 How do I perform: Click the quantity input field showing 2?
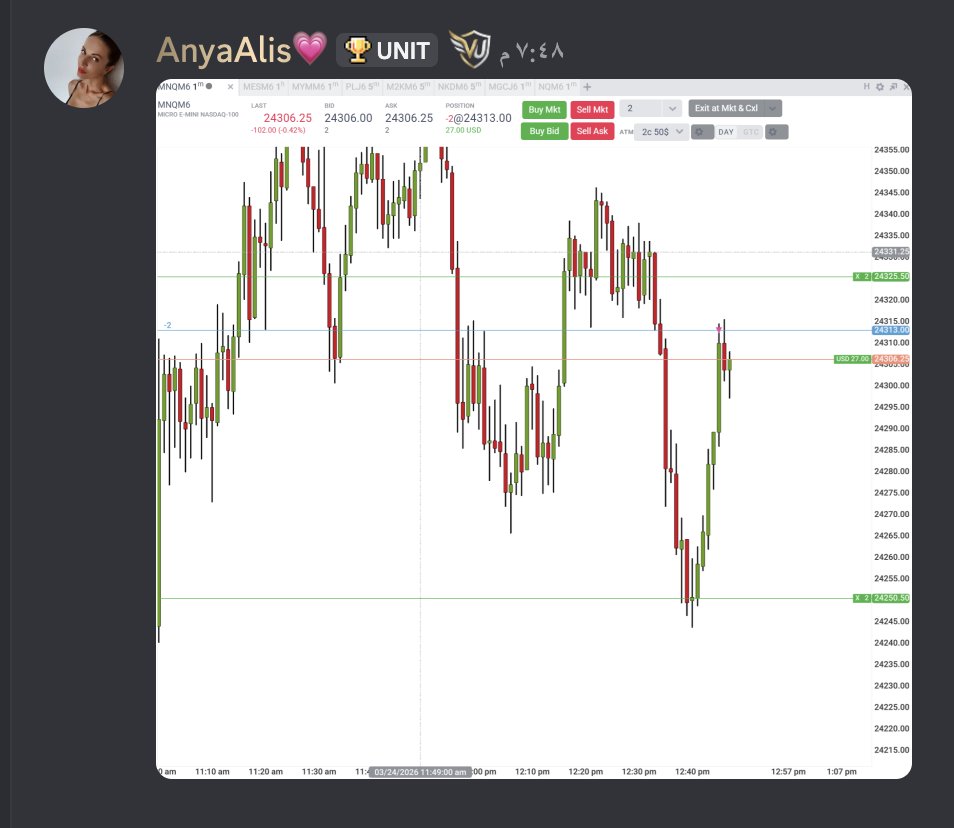tap(642, 109)
